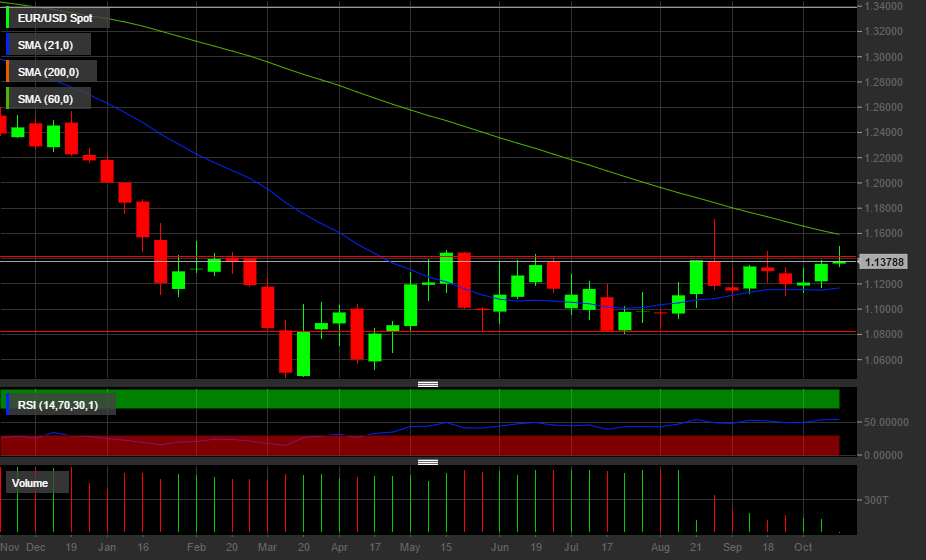
Task: Click the 1.20000 price axis label
Action: tap(884, 183)
